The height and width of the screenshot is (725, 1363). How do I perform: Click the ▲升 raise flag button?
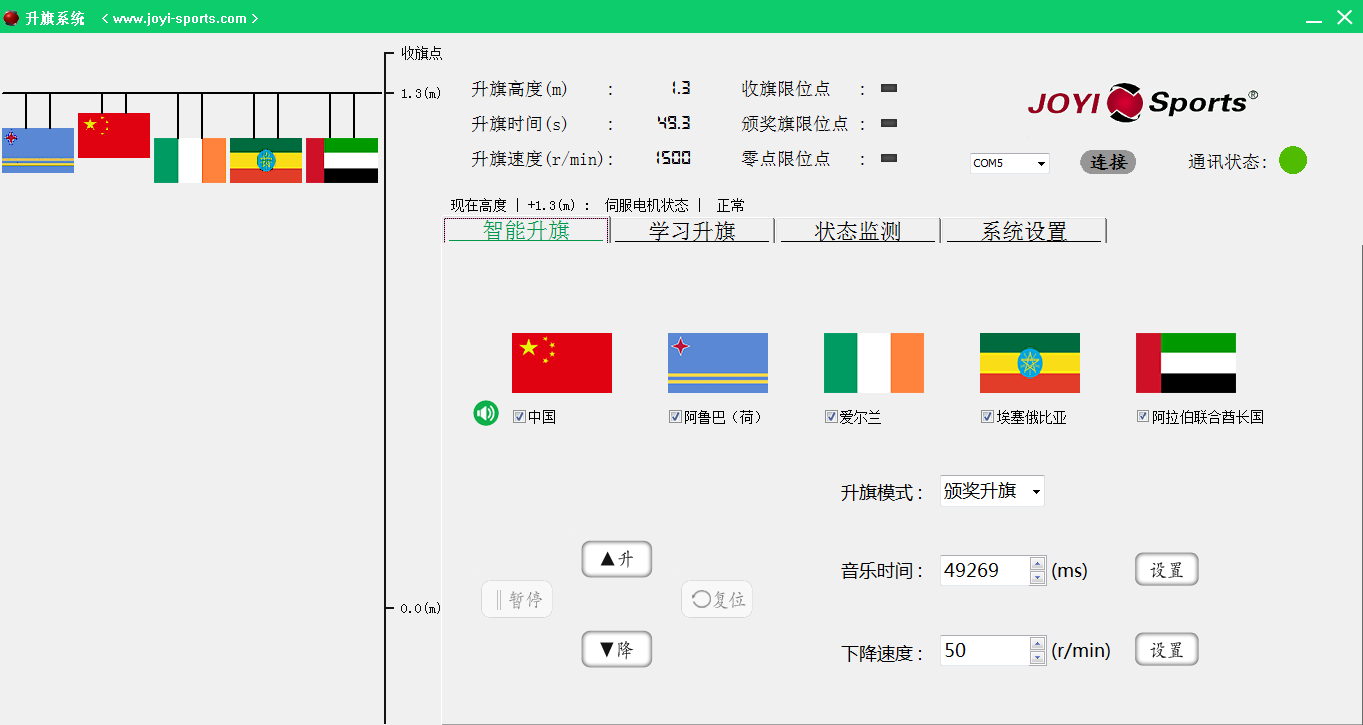pyautogui.click(x=616, y=559)
